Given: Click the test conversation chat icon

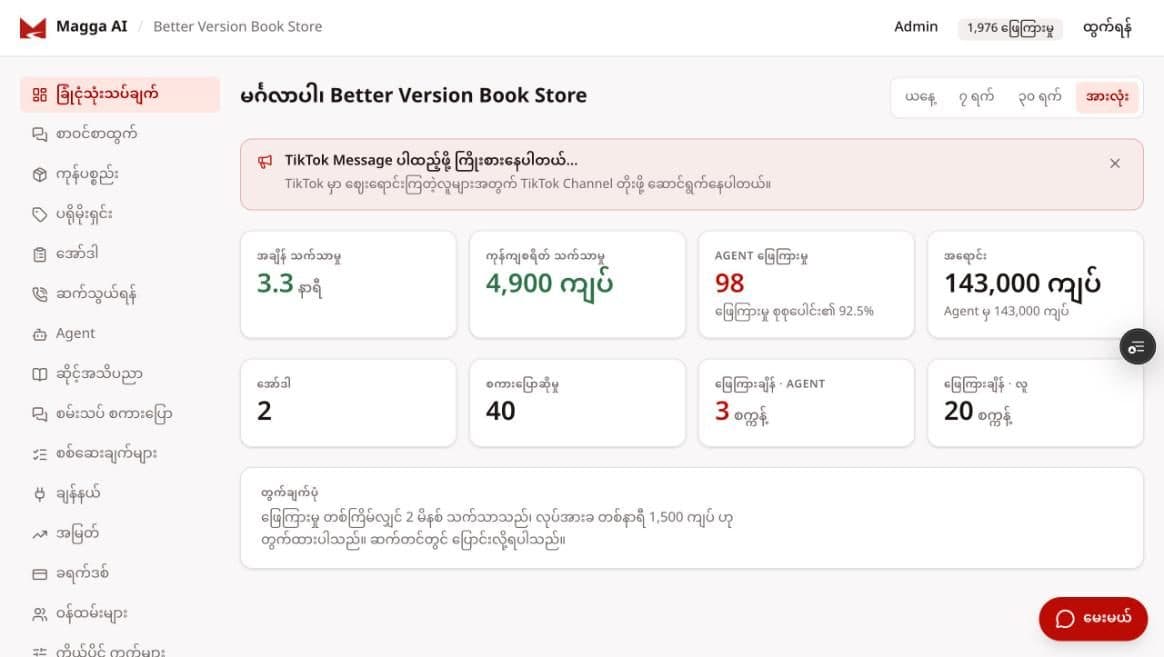Looking at the screenshot, I should tap(39, 414).
